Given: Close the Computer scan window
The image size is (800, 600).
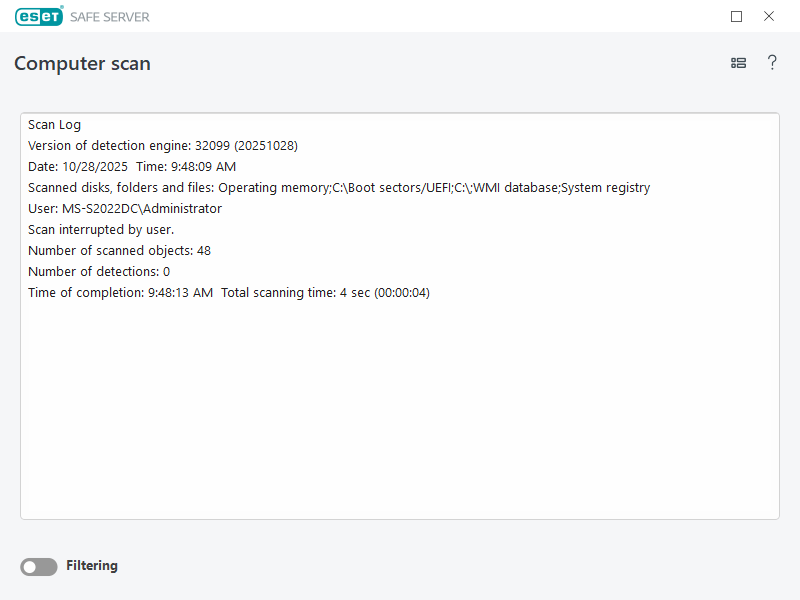Looking at the screenshot, I should pos(769,16).
